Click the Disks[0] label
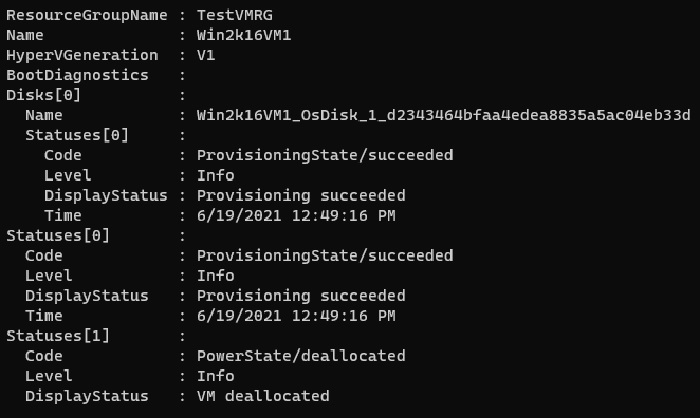Screen dimensions: 700x418 coord(42,95)
